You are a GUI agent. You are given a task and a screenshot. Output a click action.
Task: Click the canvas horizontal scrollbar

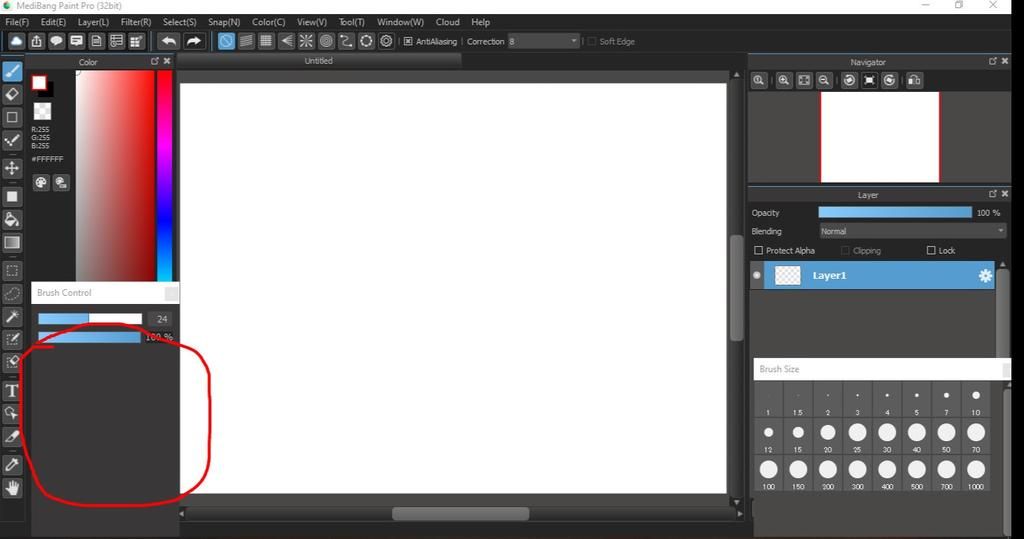pyautogui.click(x=460, y=514)
